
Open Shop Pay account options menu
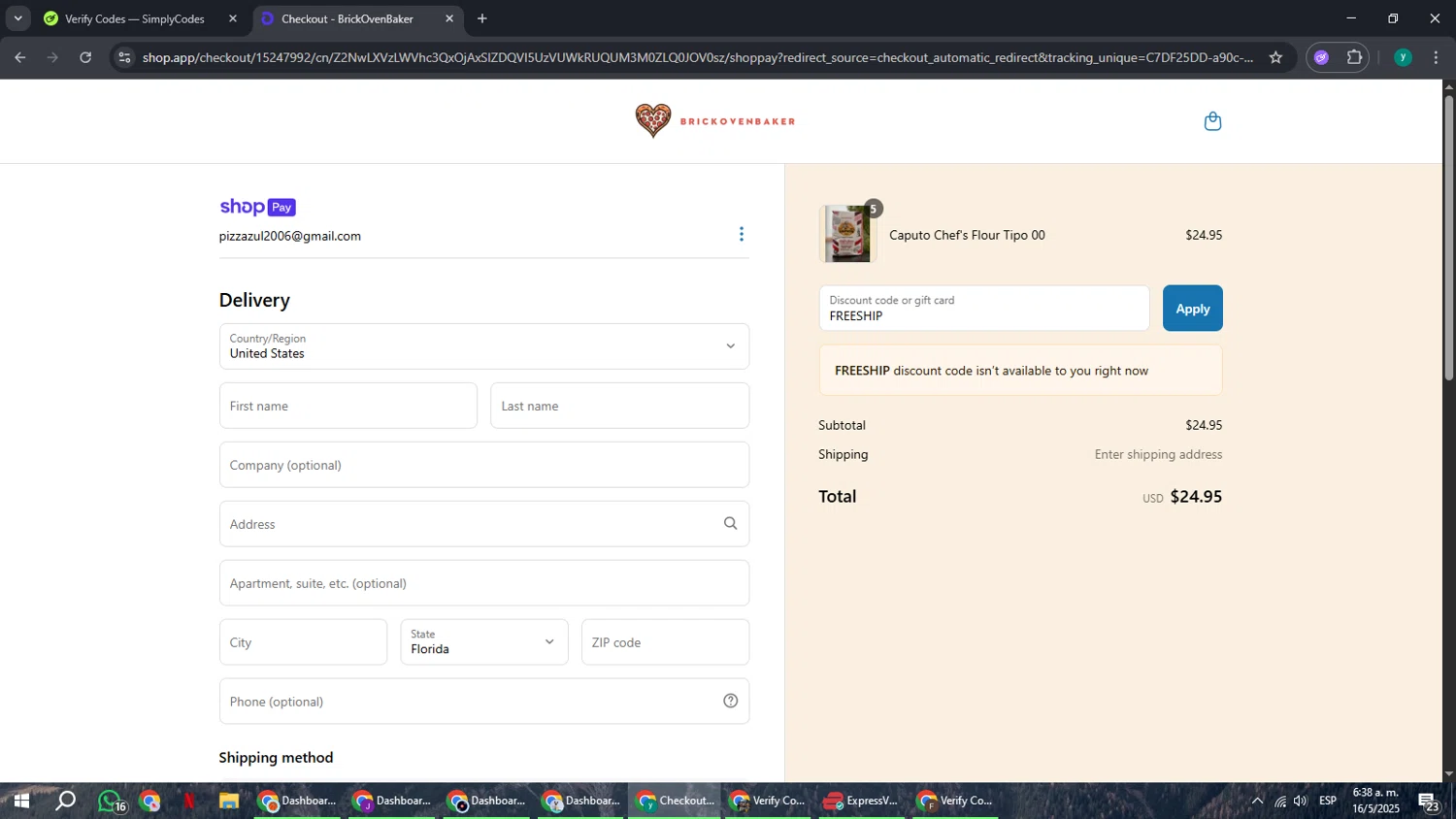coord(742,234)
